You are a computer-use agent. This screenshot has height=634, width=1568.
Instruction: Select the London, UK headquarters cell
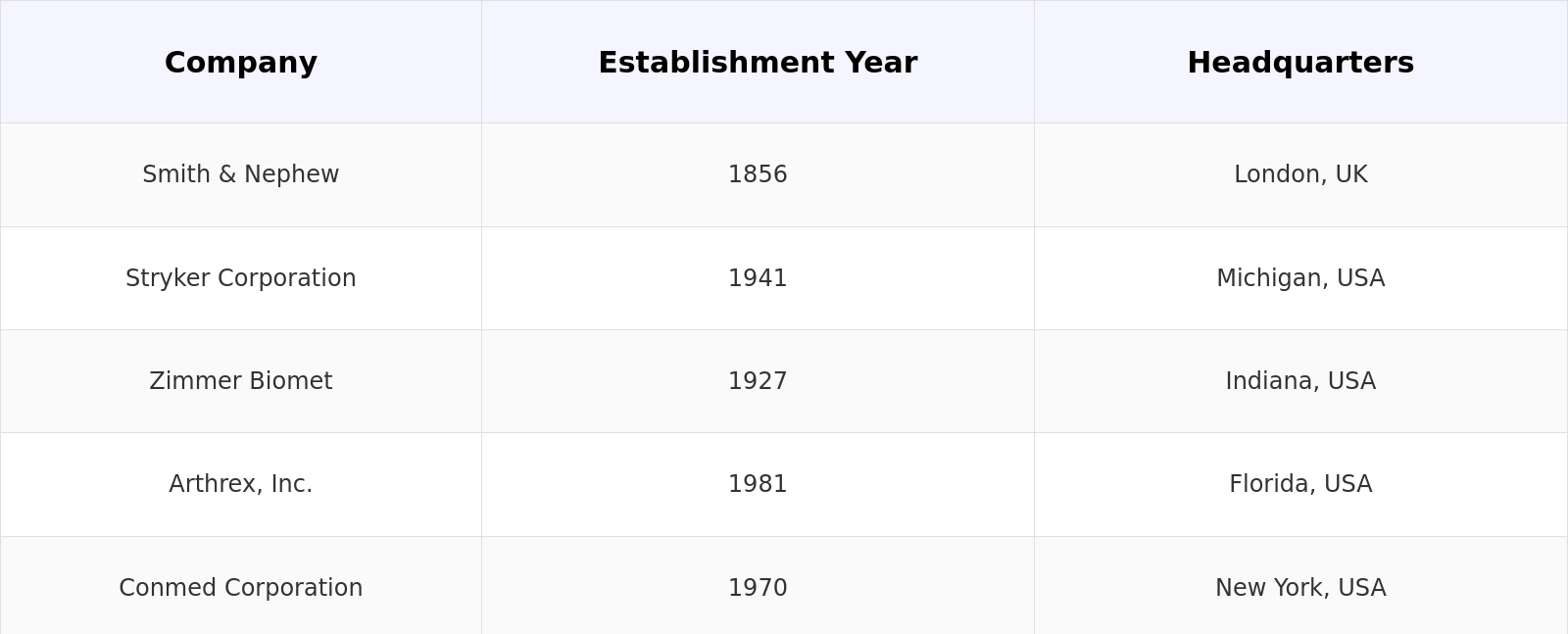pos(1300,174)
